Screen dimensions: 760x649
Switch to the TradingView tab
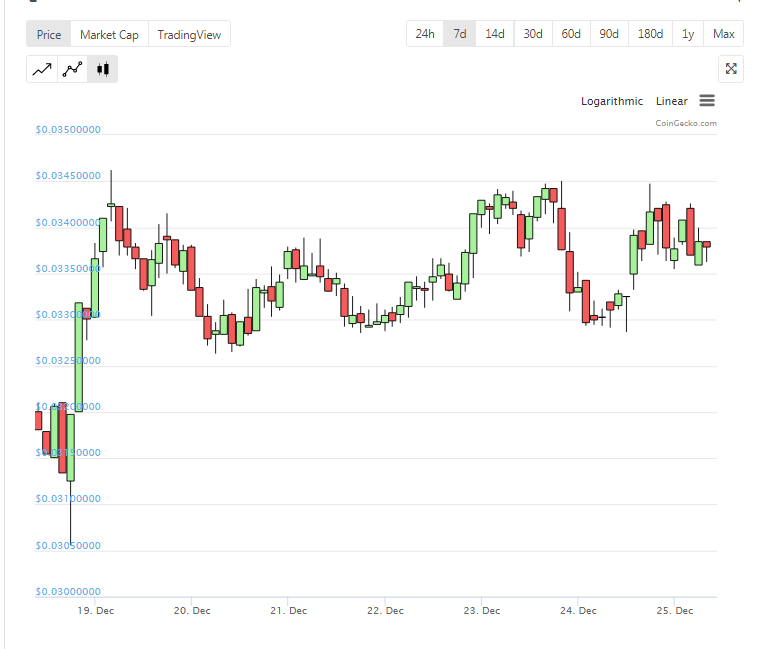coord(189,34)
